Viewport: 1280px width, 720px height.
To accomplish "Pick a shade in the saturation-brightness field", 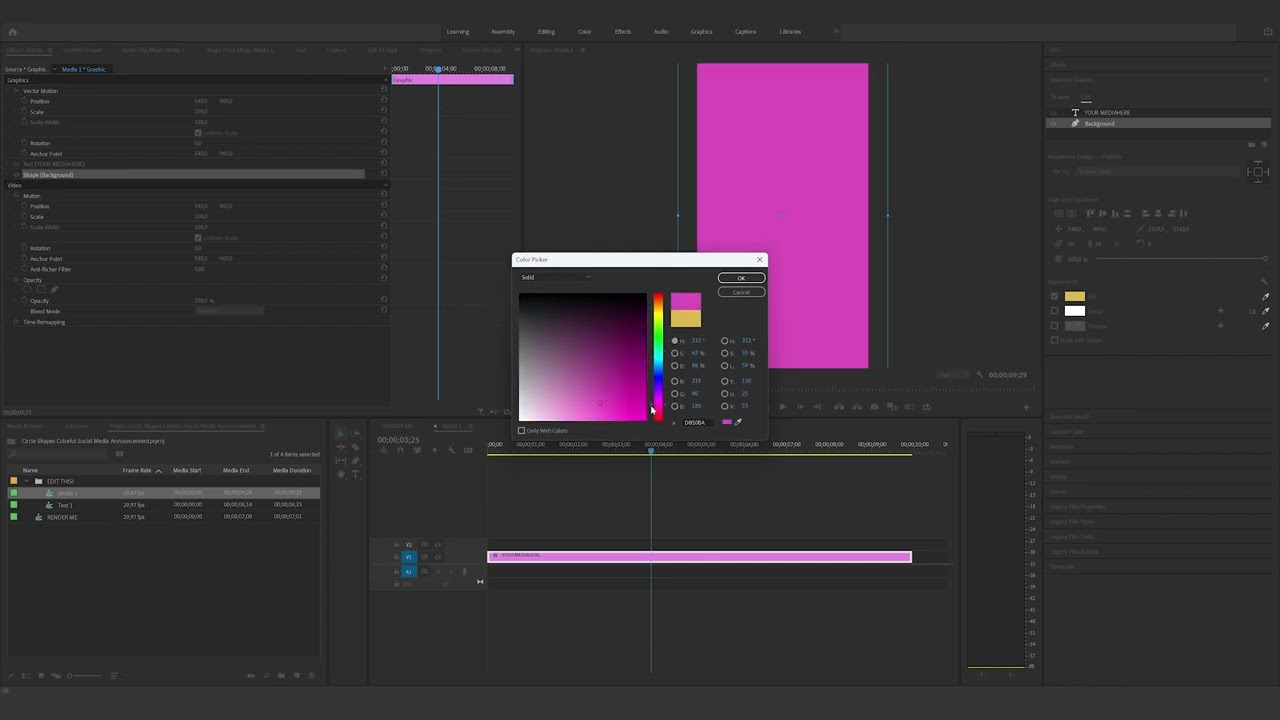I will click(x=582, y=356).
